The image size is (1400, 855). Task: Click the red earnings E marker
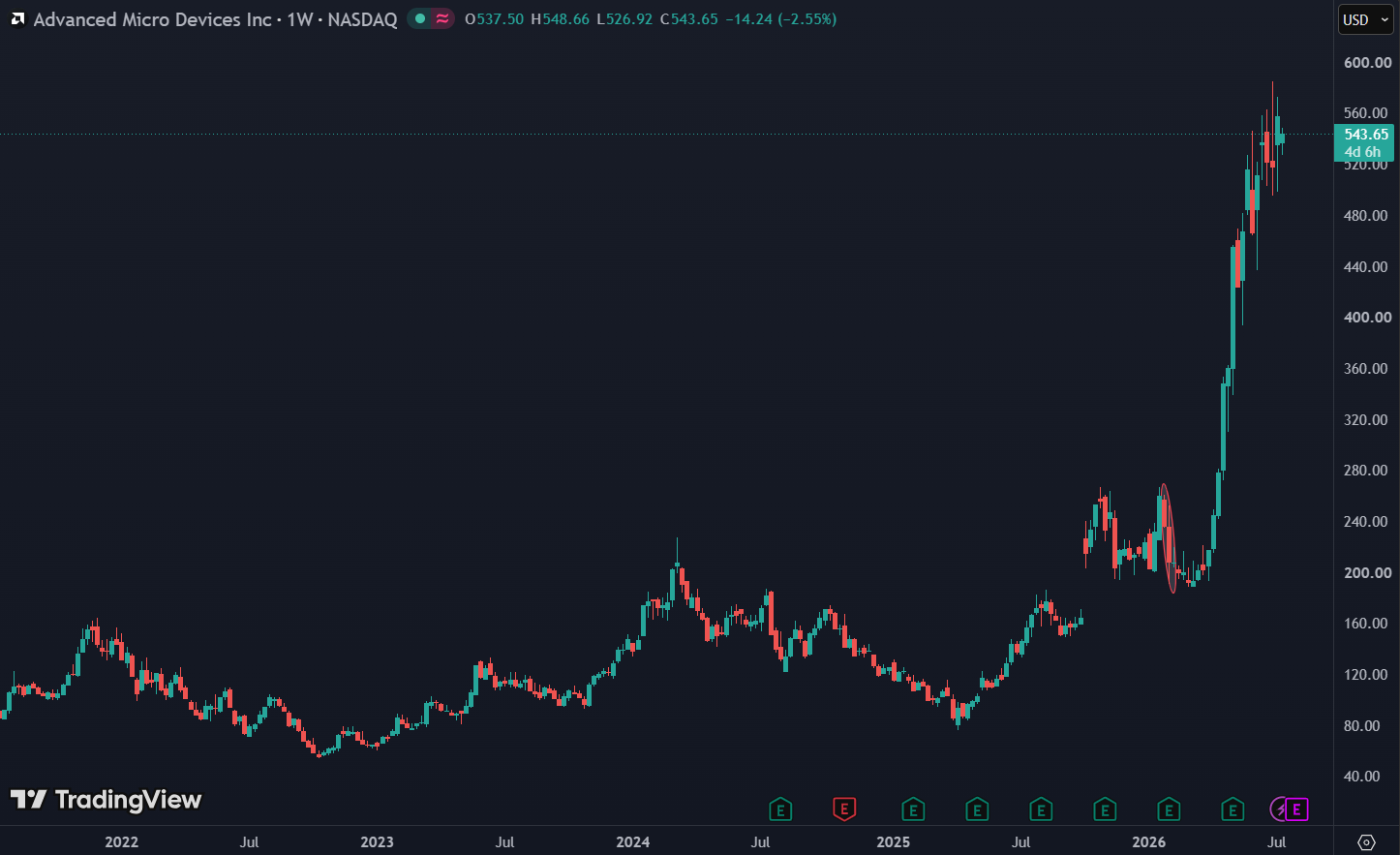(x=844, y=809)
